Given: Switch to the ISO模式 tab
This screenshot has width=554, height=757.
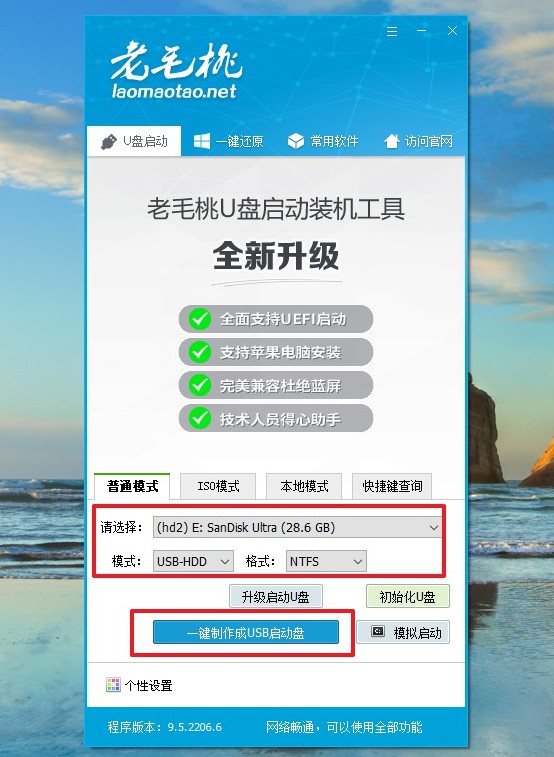Looking at the screenshot, I should 218,486.
